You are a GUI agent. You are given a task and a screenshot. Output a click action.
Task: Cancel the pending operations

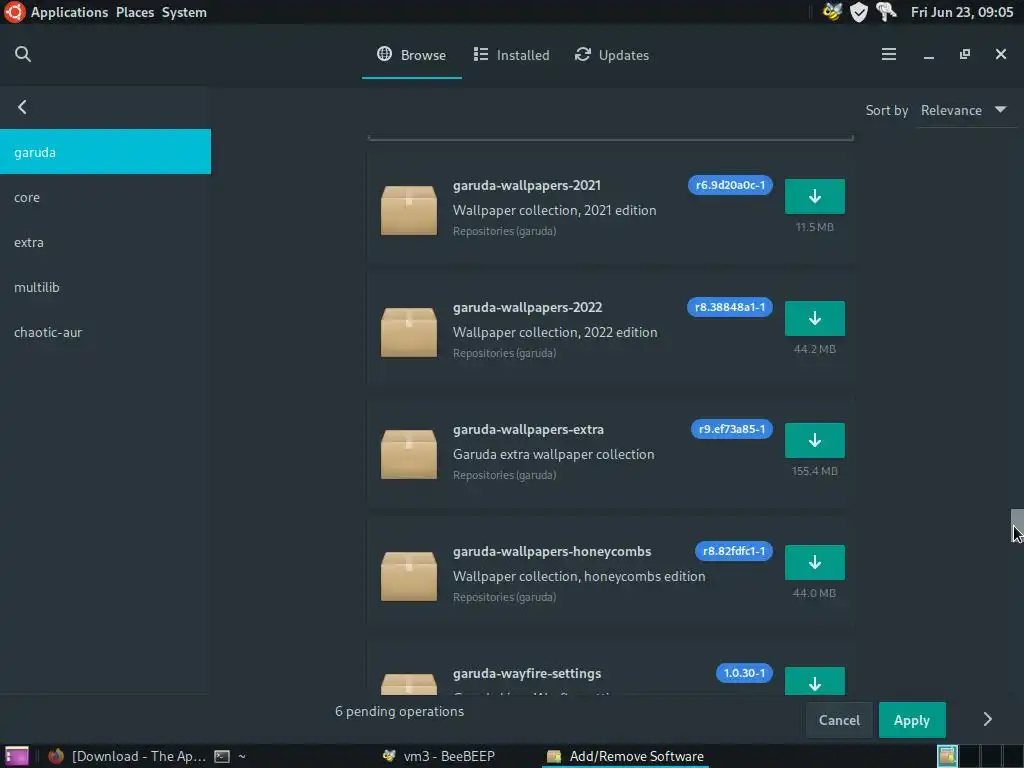pos(839,720)
